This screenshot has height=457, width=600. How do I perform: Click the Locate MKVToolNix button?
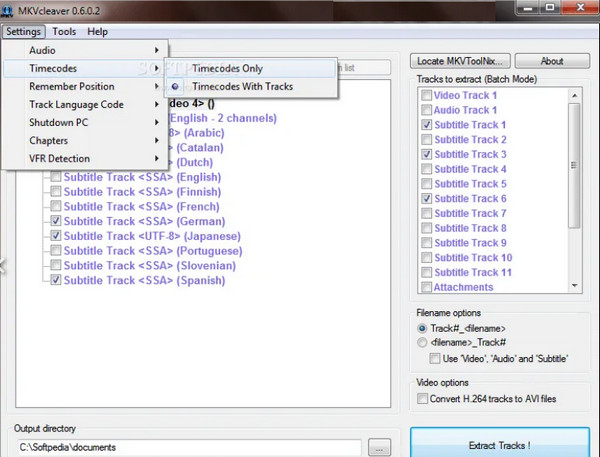click(460, 61)
